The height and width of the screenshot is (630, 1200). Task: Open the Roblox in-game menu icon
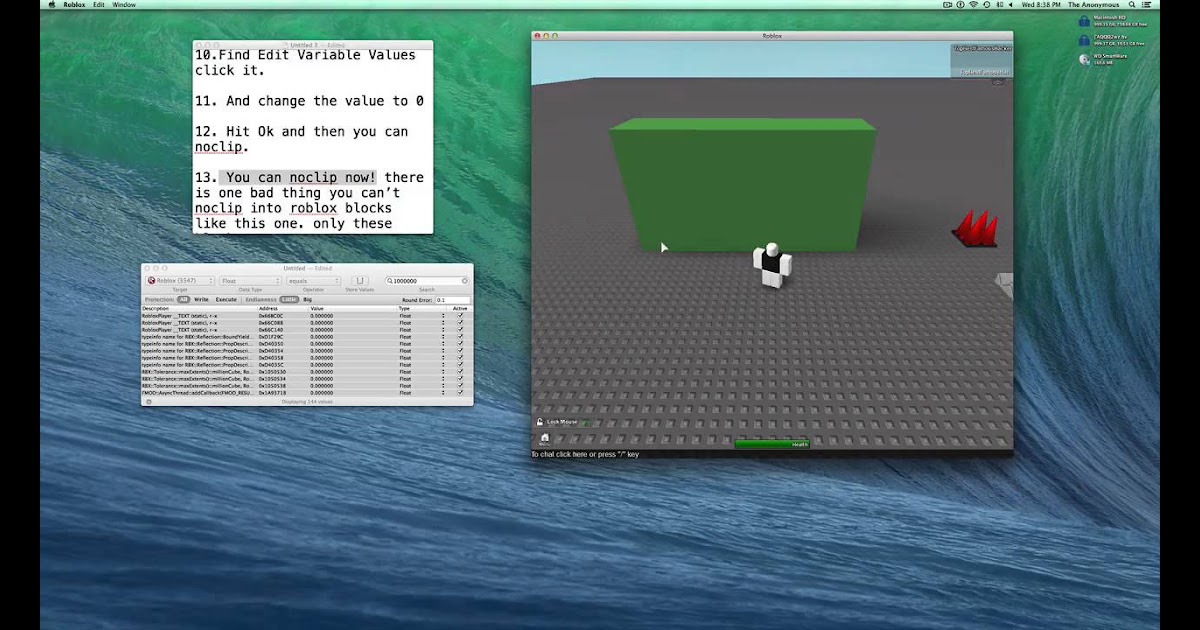point(545,438)
